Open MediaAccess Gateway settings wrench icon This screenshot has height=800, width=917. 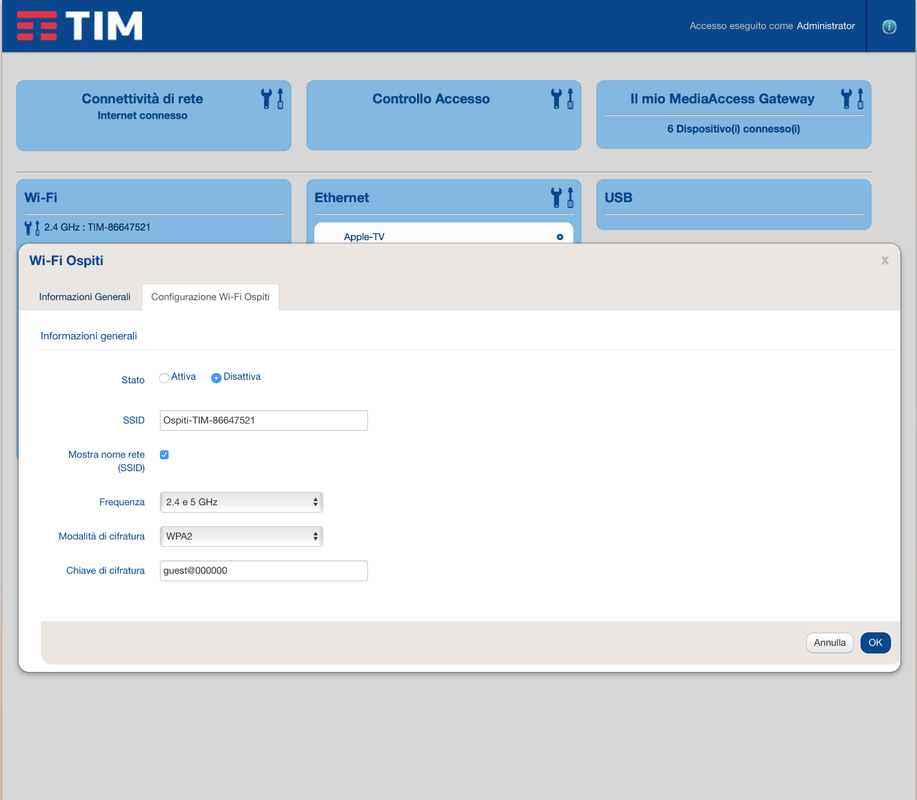click(853, 99)
